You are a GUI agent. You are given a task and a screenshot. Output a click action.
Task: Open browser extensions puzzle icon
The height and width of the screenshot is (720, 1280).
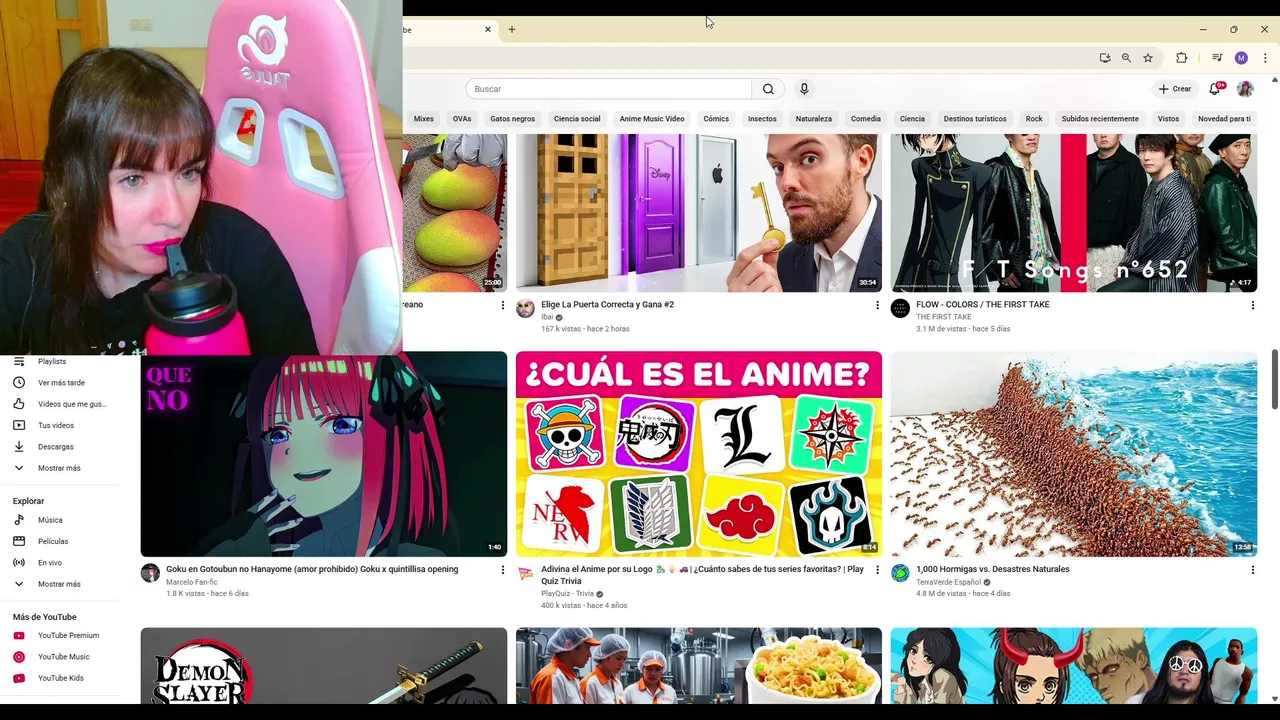point(1181,58)
